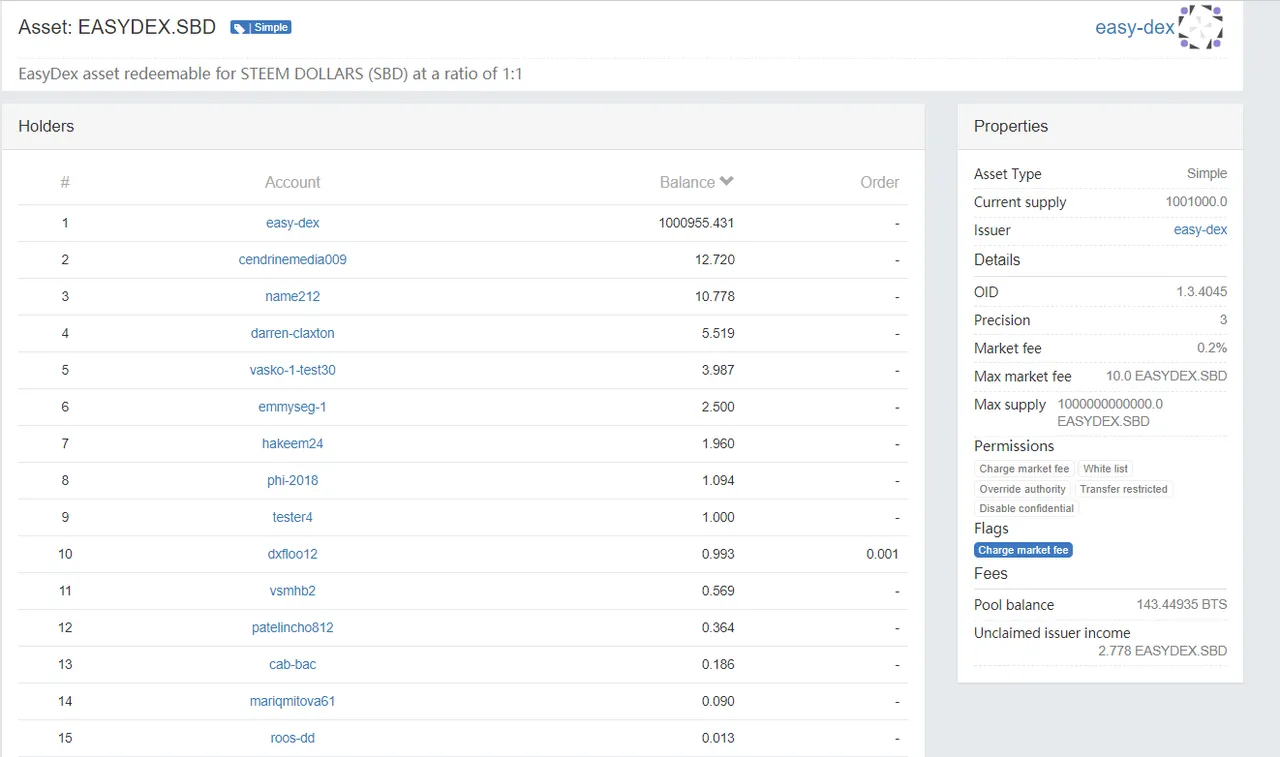Viewport: 1280px width, 757px height.
Task: Select the Pool balance value 143.44935 BTS
Action: pos(1182,605)
